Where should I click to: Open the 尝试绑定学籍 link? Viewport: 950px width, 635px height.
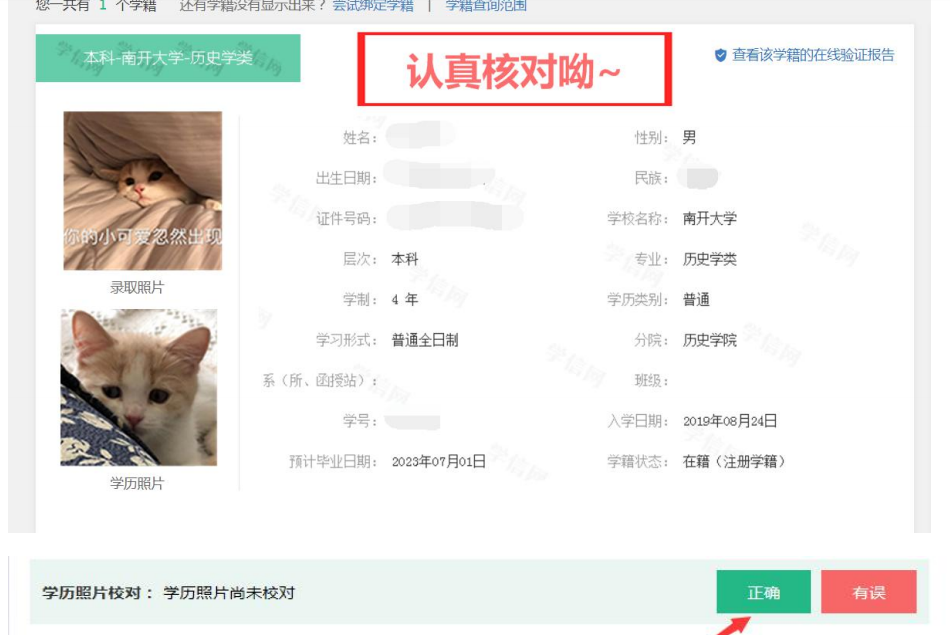(x=373, y=6)
